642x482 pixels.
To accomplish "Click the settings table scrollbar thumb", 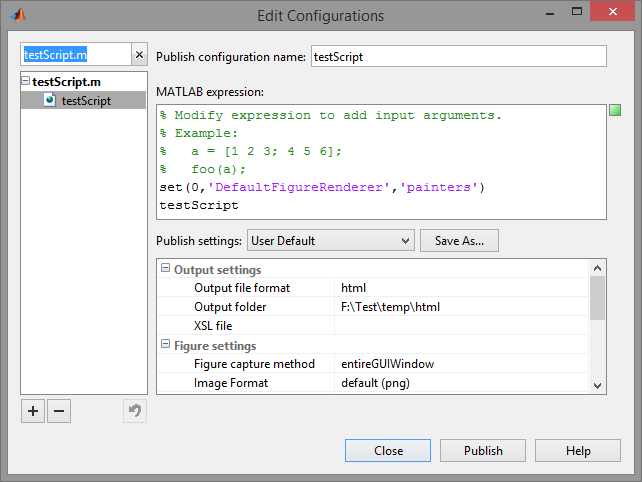I will tap(597, 298).
